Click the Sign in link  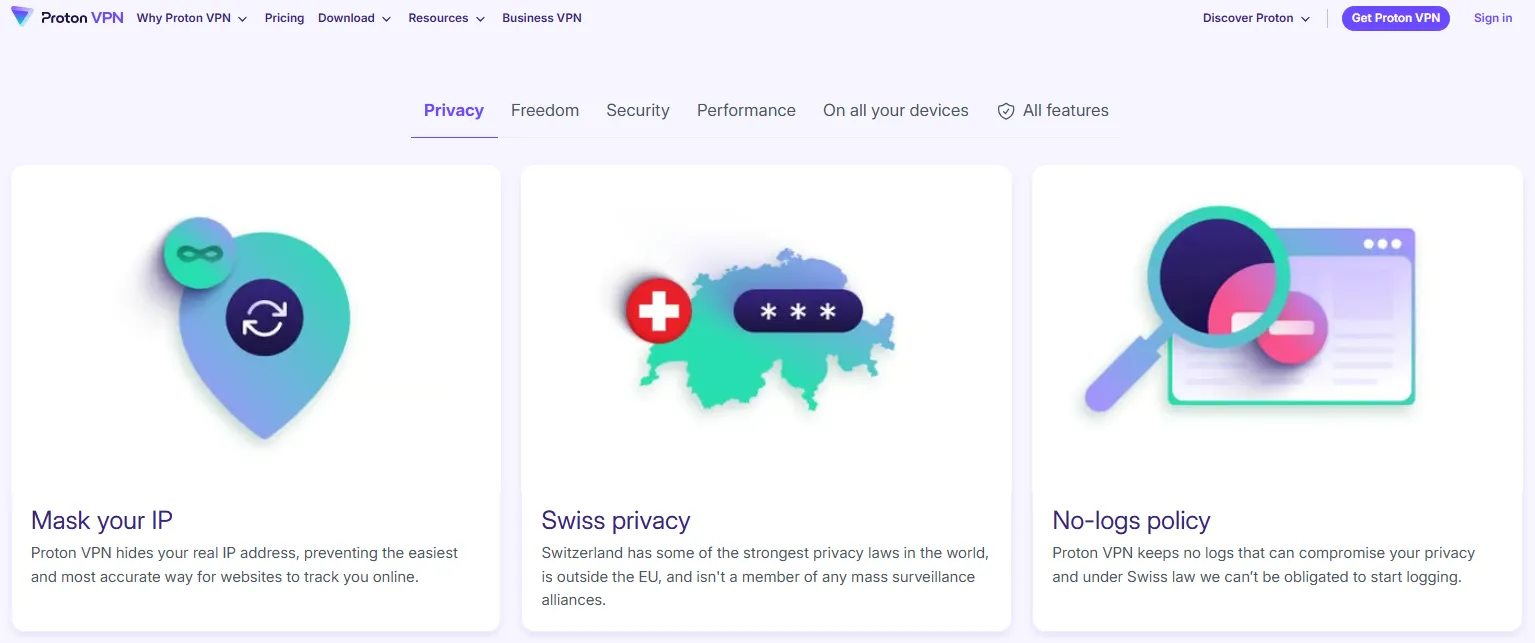click(x=1492, y=18)
